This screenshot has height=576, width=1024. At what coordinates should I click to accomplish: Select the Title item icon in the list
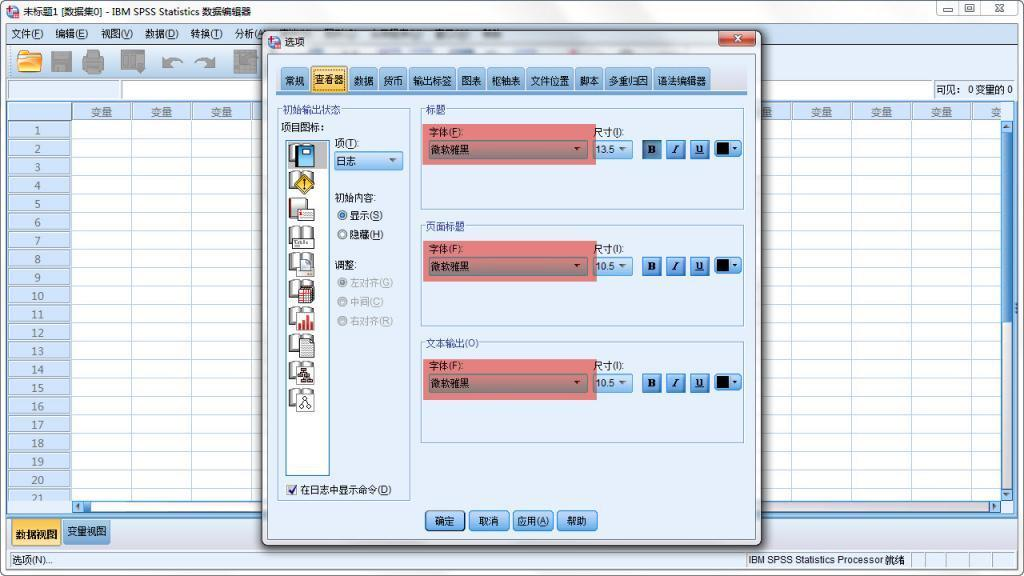pos(302,237)
